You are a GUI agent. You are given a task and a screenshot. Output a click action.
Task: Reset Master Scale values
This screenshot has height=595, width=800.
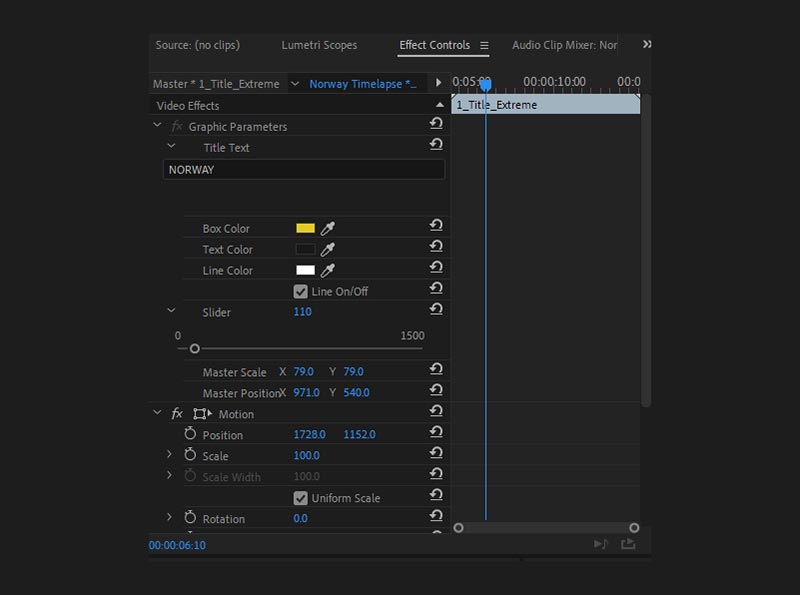coord(436,369)
